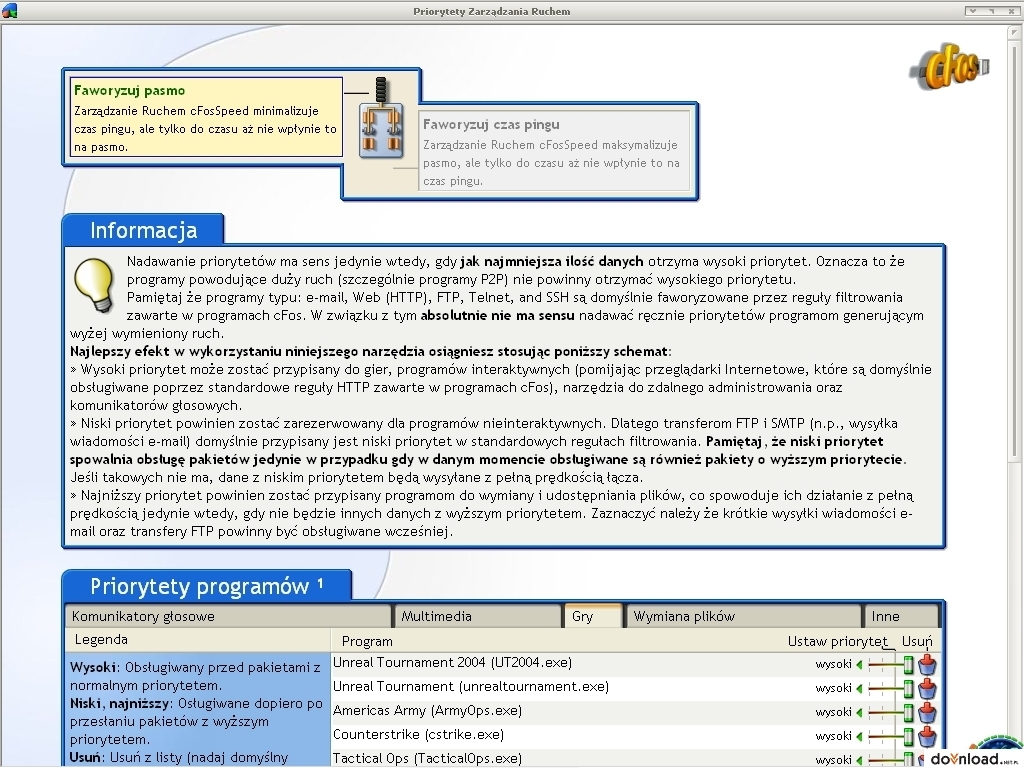The image size is (1024, 768).
Task: Click 'wysoki' value for Americas Army
Action: [x=833, y=712]
